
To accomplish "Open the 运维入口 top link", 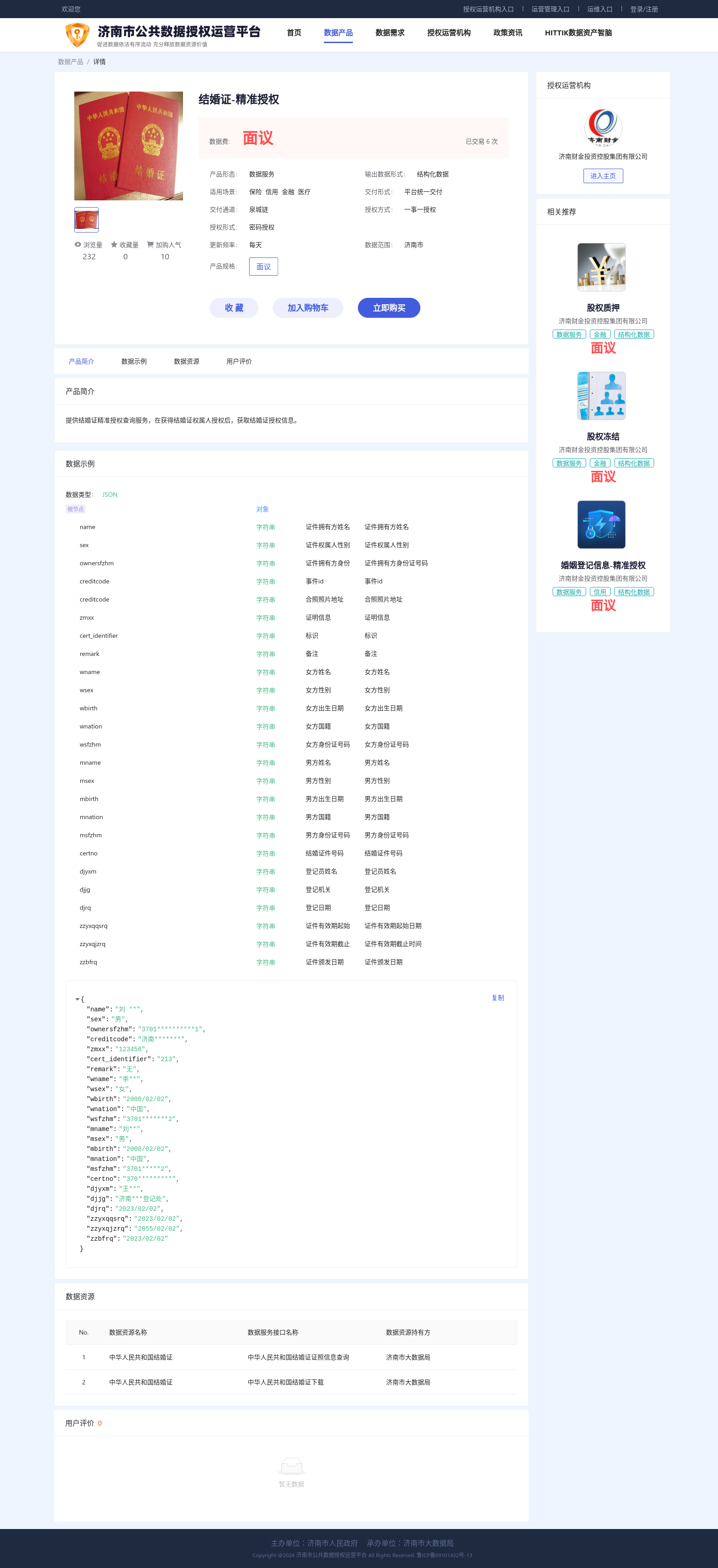I will click(599, 9).
